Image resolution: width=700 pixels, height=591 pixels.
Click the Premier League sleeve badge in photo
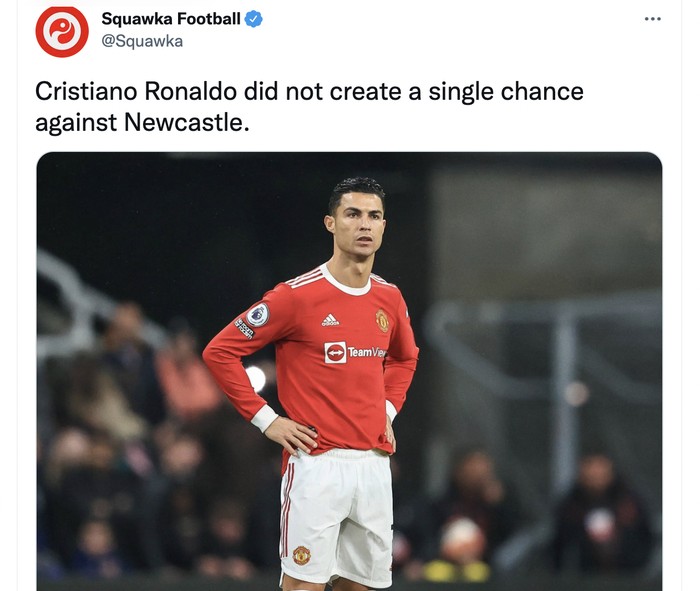[x=258, y=315]
